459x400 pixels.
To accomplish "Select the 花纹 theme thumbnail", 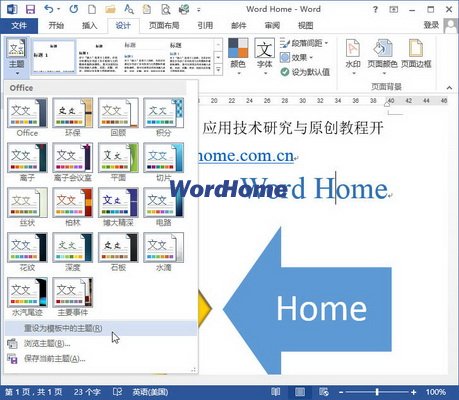I will click(27, 247).
